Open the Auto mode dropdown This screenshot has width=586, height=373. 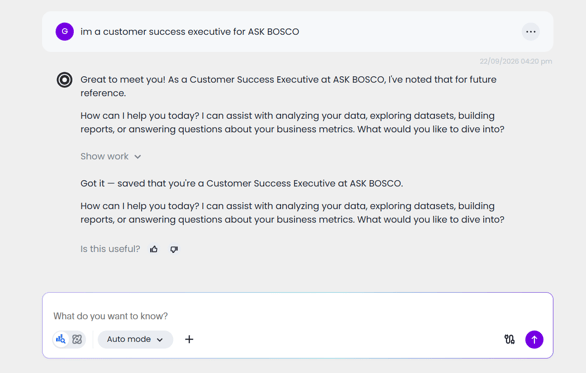[x=135, y=339]
